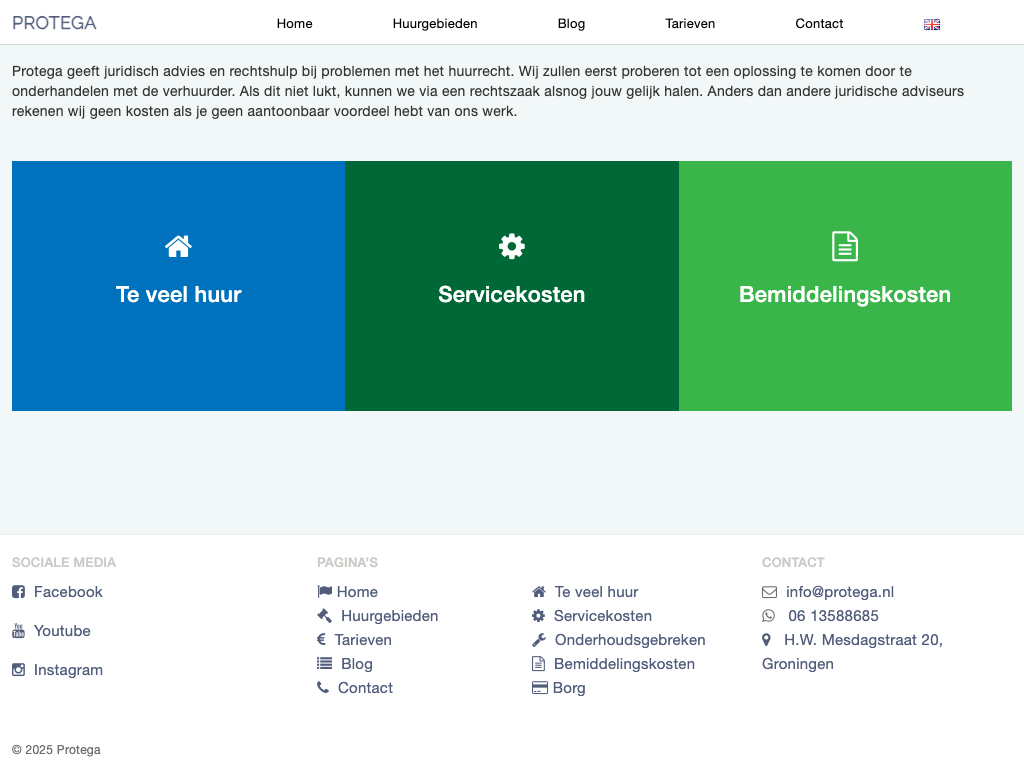
Task: Open the footer Tarieven link with euro sign
Action: point(362,640)
